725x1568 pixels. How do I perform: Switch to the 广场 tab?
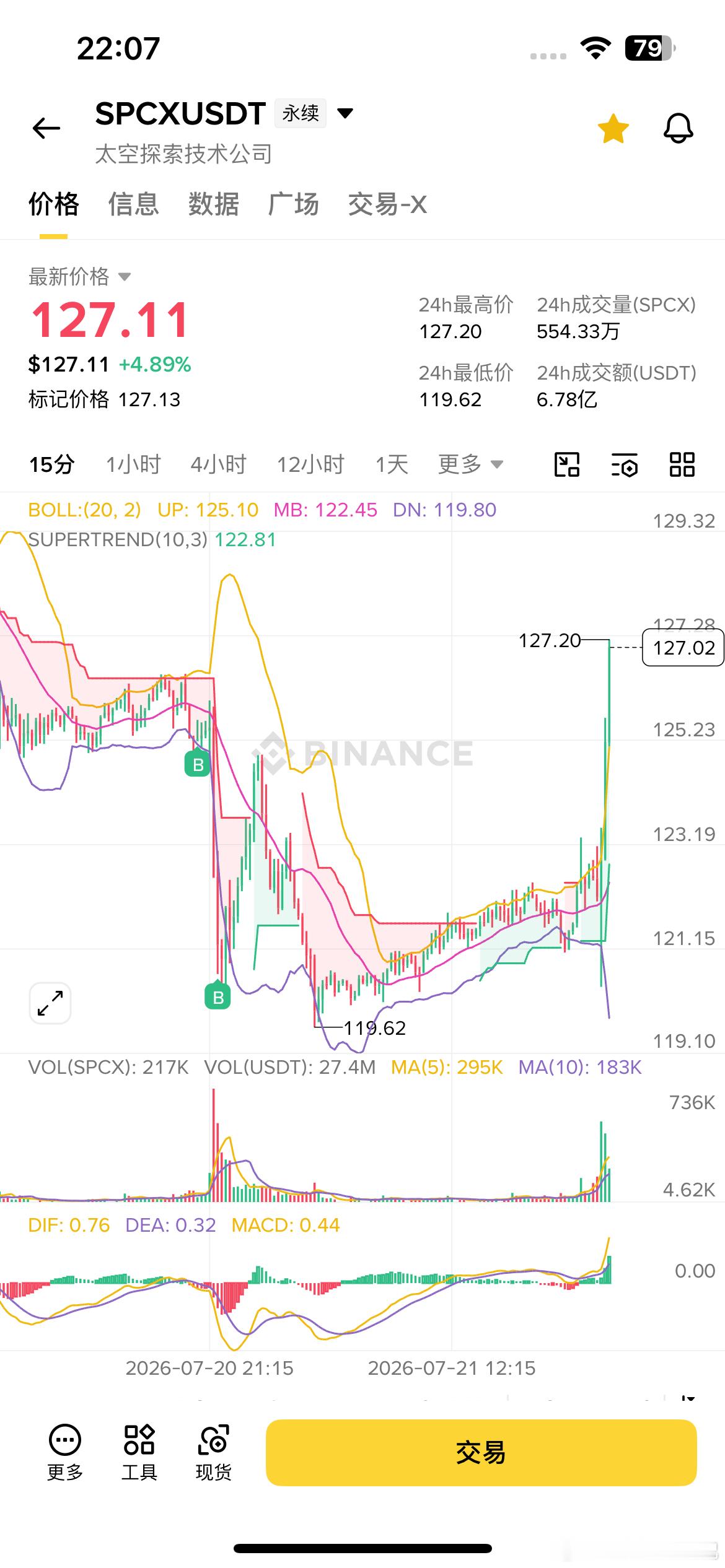294,204
